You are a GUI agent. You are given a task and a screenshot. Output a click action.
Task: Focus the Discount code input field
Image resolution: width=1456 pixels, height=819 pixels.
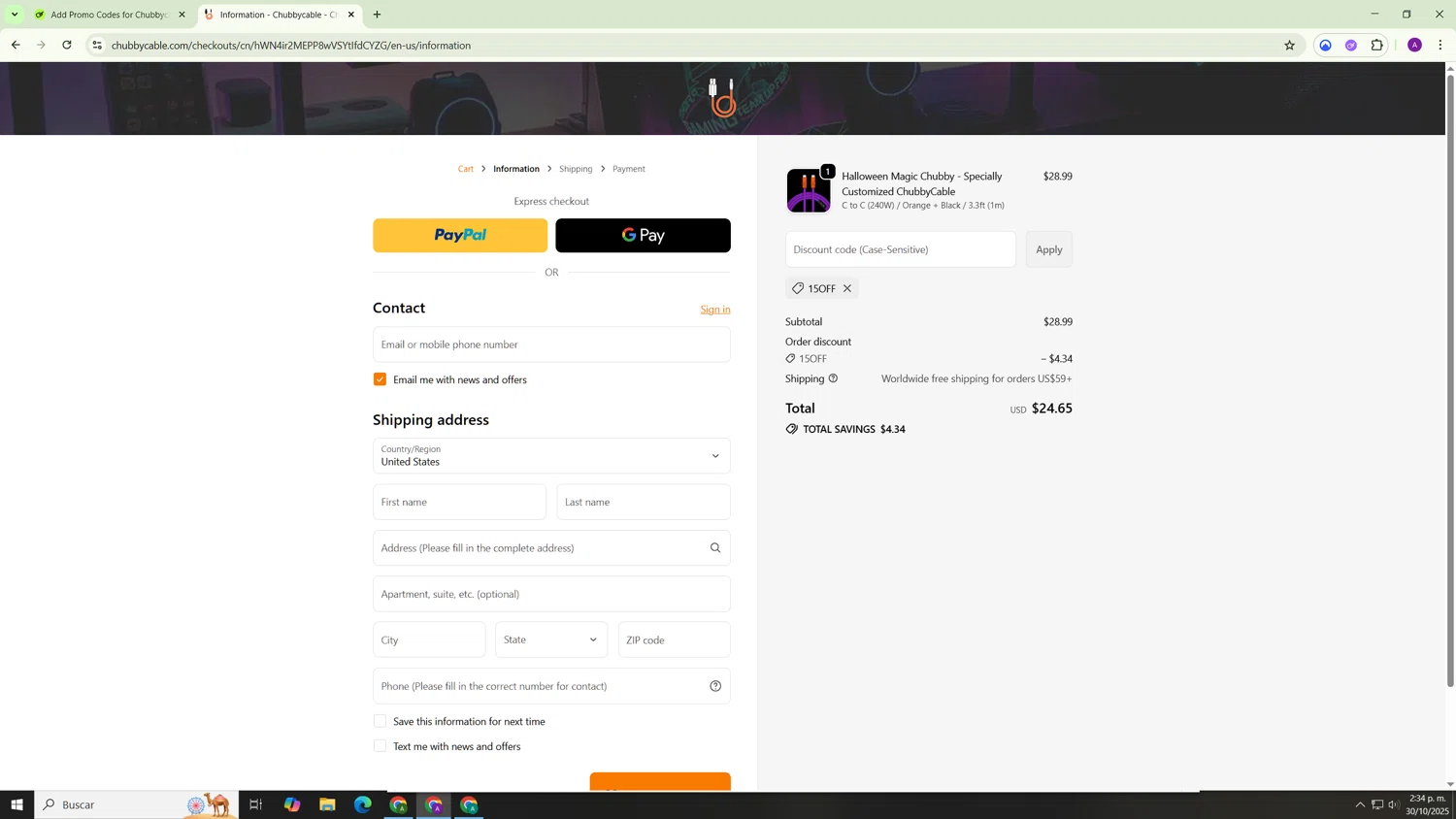[x=901, y=249]
